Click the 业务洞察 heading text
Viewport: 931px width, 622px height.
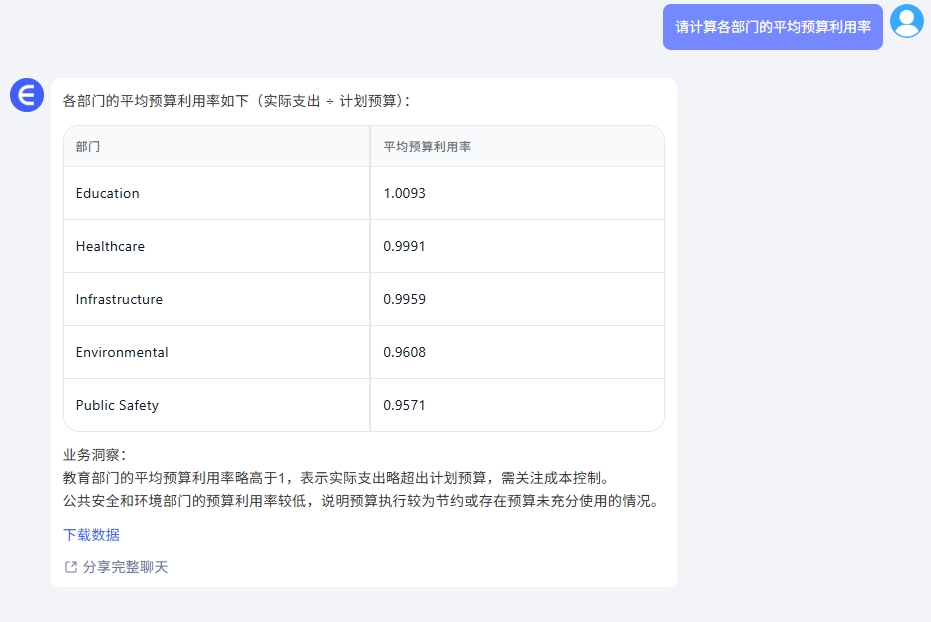[94, 455]
